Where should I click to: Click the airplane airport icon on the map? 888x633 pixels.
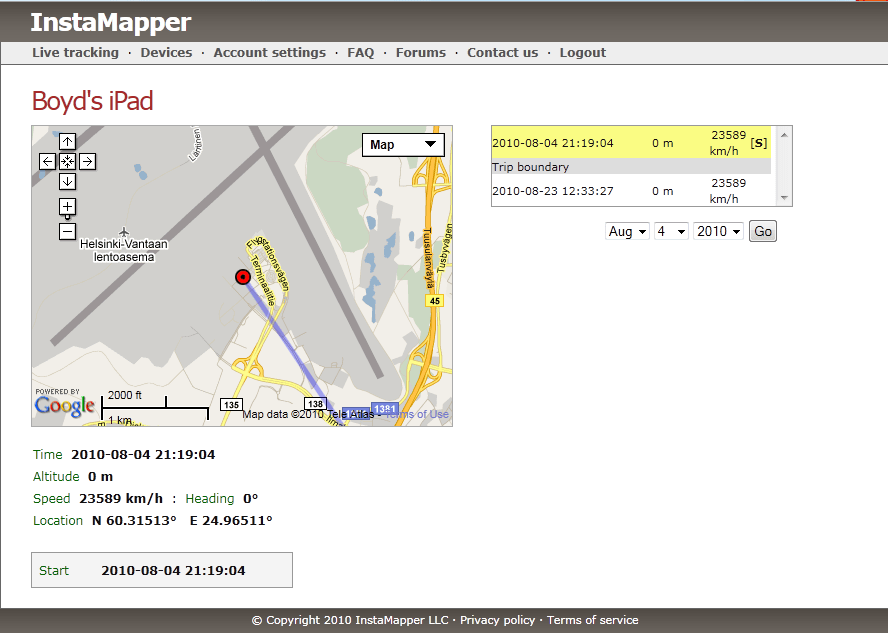point(124,232)
